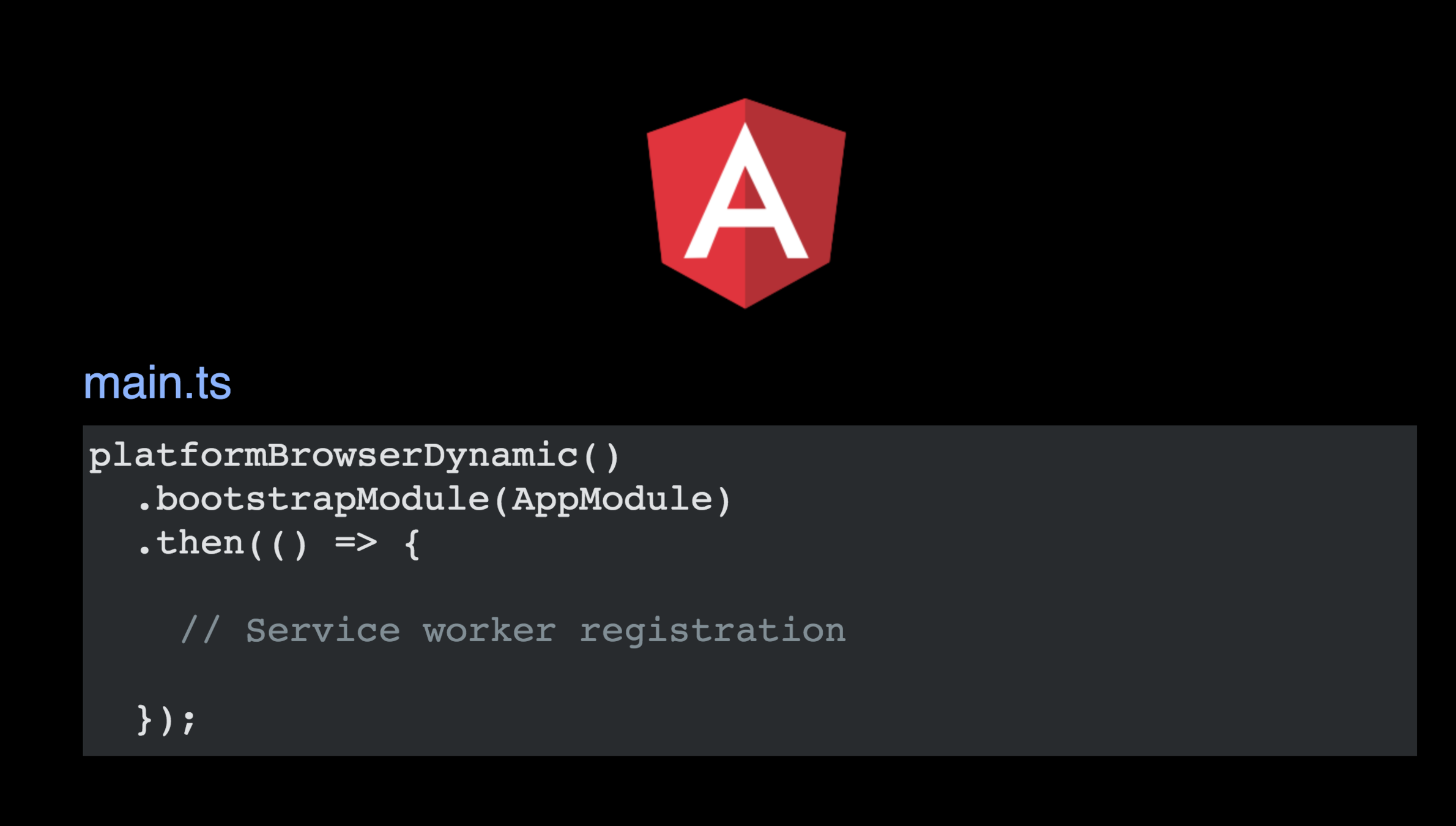This screenshot has width=1456, height=826.
Task: Click empty parentheses inside then call
Action: pyautogui.click(x=289, y=543)
